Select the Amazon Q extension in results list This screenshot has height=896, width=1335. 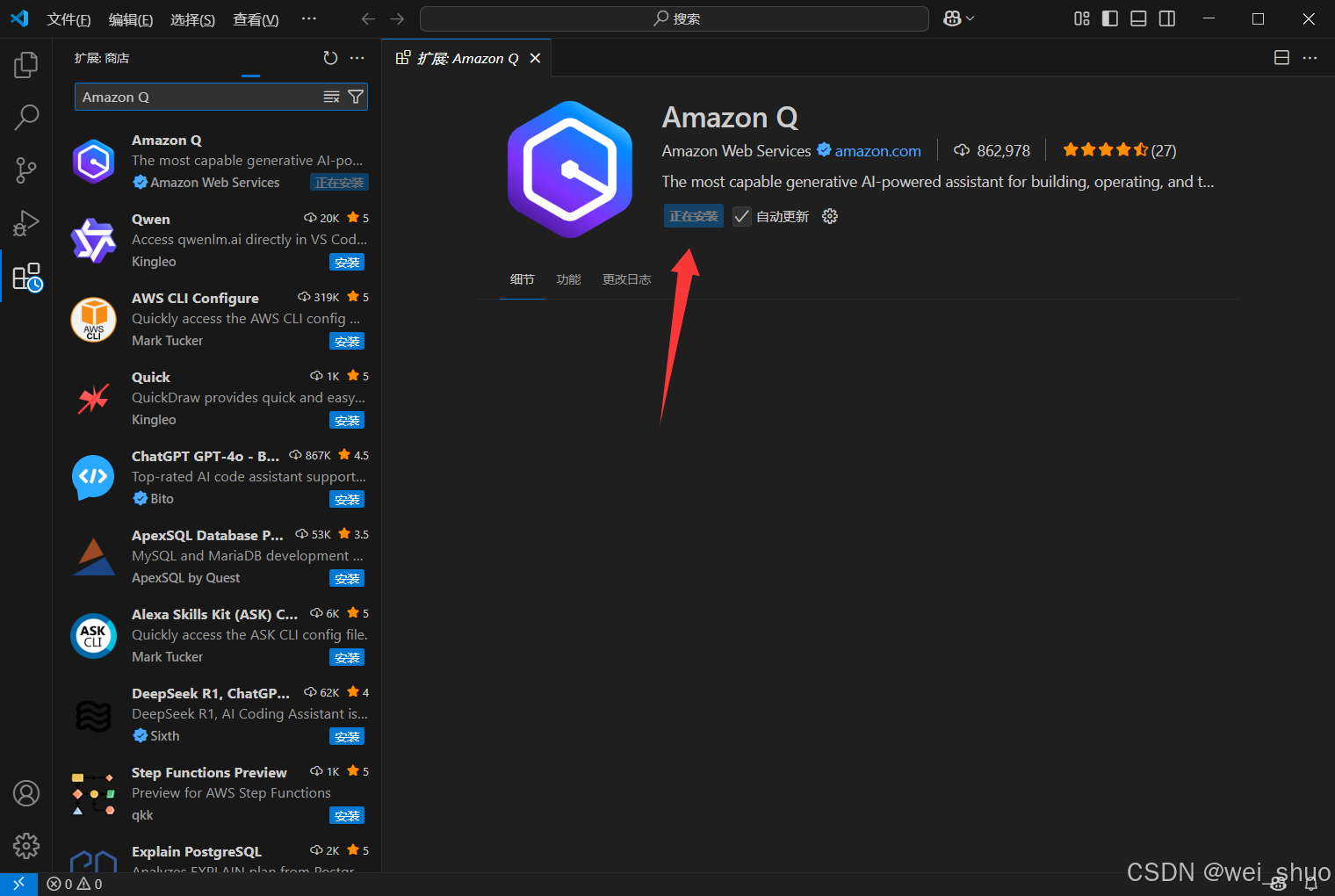coord(218,162)
